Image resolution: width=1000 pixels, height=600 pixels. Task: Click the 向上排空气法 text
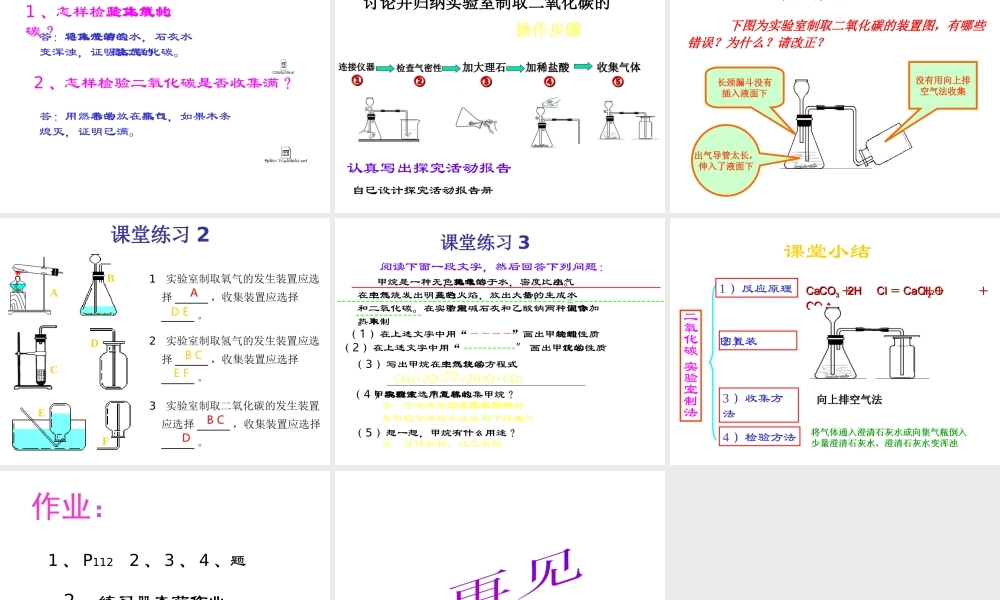click(x=849, y=400)
